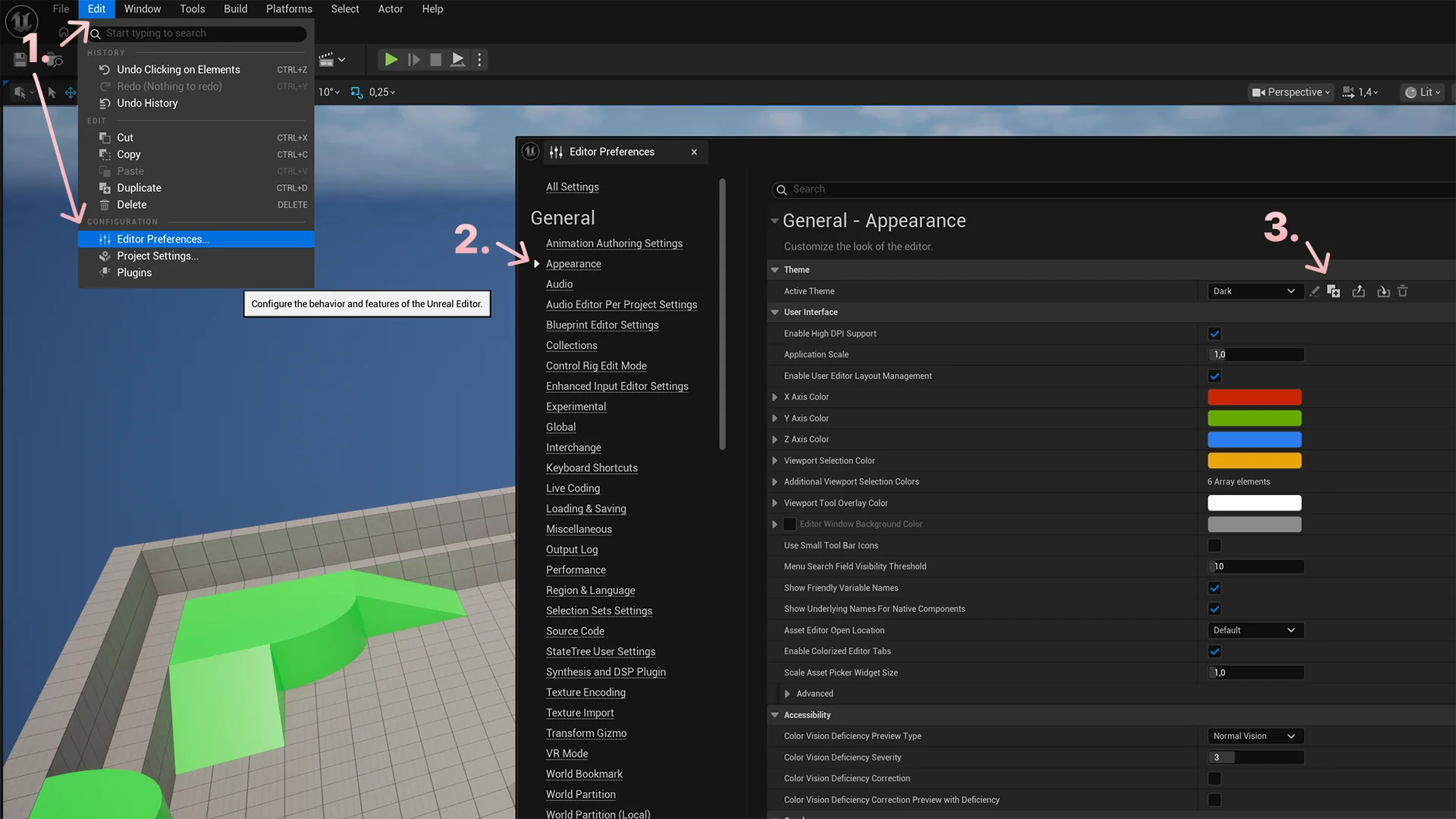This screenshot has width=1456, height=819.
Task: Open the play options three-dot menu
Action: click(x=479, y=59)
